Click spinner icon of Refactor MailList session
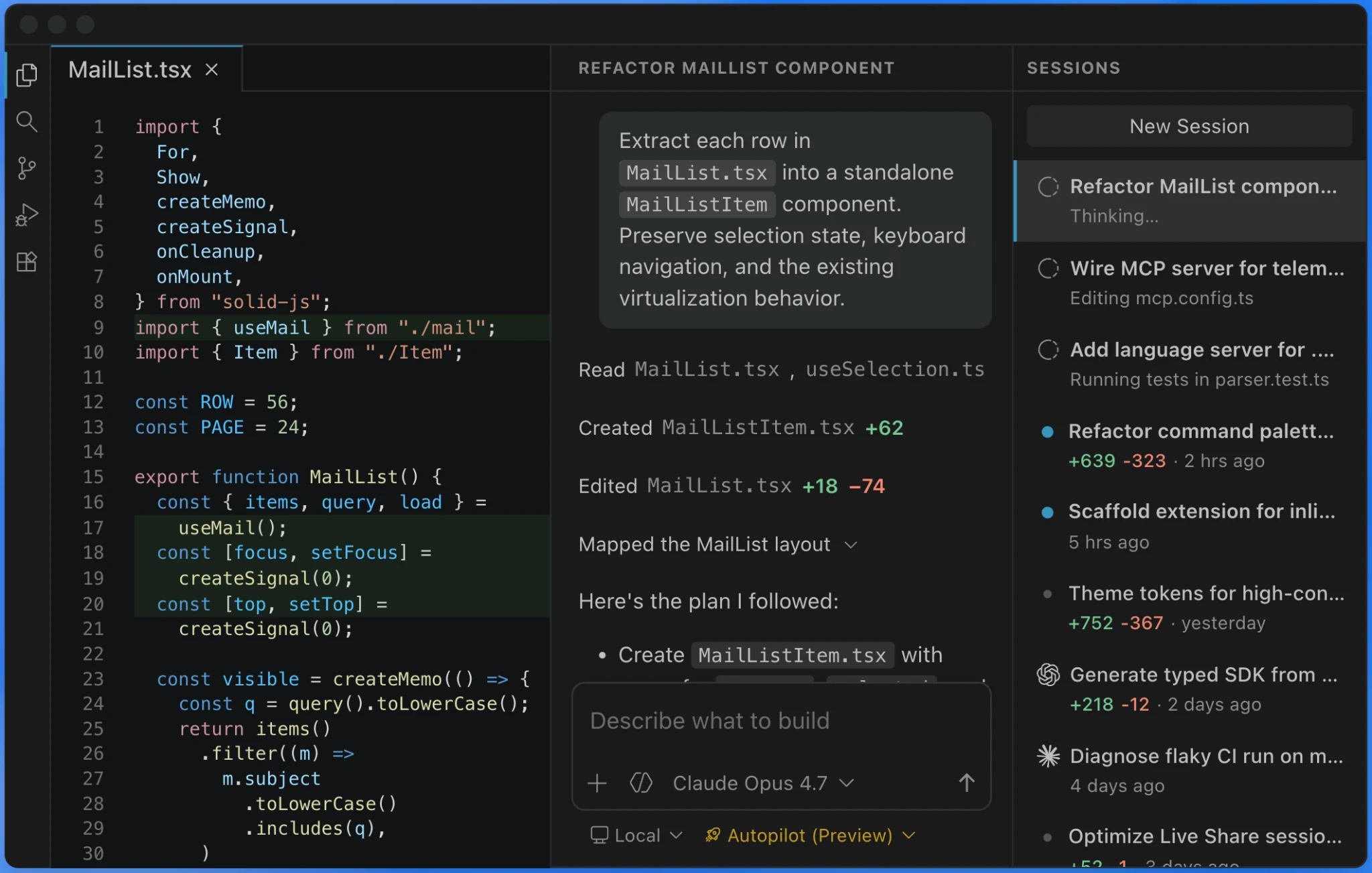 point(1048,187)
